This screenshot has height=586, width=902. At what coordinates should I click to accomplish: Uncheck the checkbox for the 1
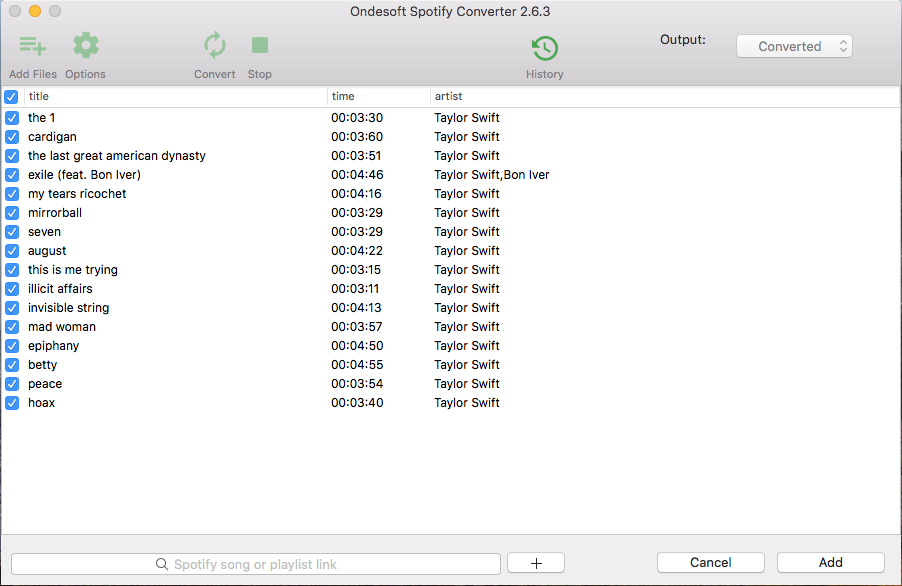coord(12,118)
